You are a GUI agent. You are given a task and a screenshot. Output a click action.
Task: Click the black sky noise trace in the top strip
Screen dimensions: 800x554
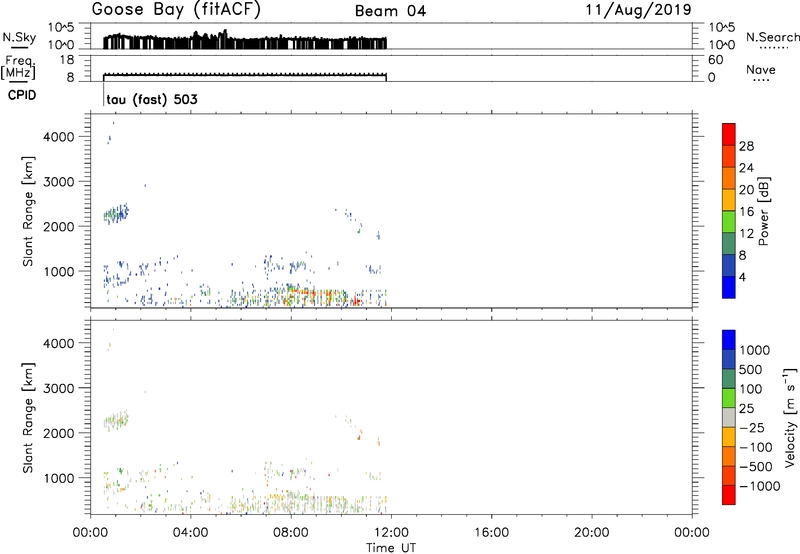245,42
